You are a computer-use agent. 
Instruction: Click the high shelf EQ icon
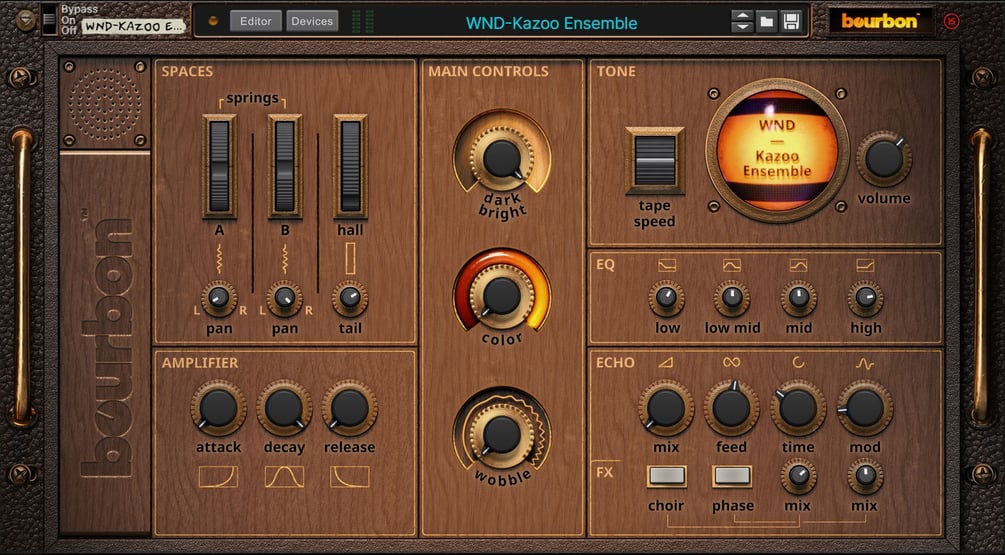(865, 265)
